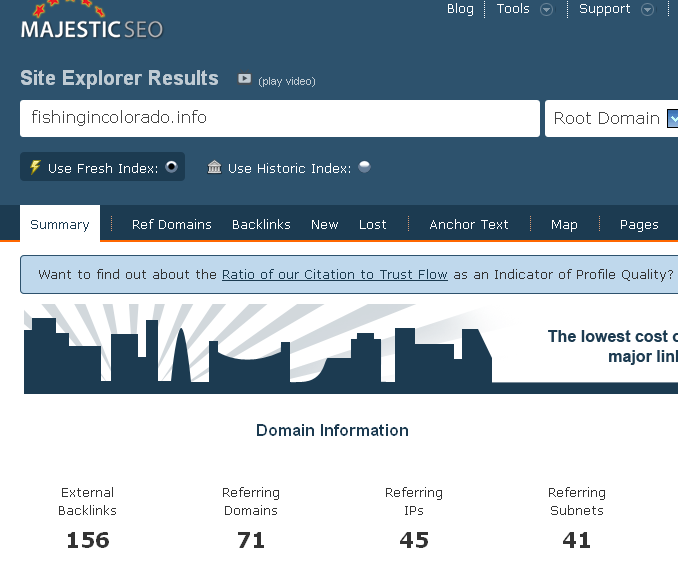This screenshot has height=577, width=678.
Task: Click the fishingincolorado.info search field
Action: click(x=280, y=118)
